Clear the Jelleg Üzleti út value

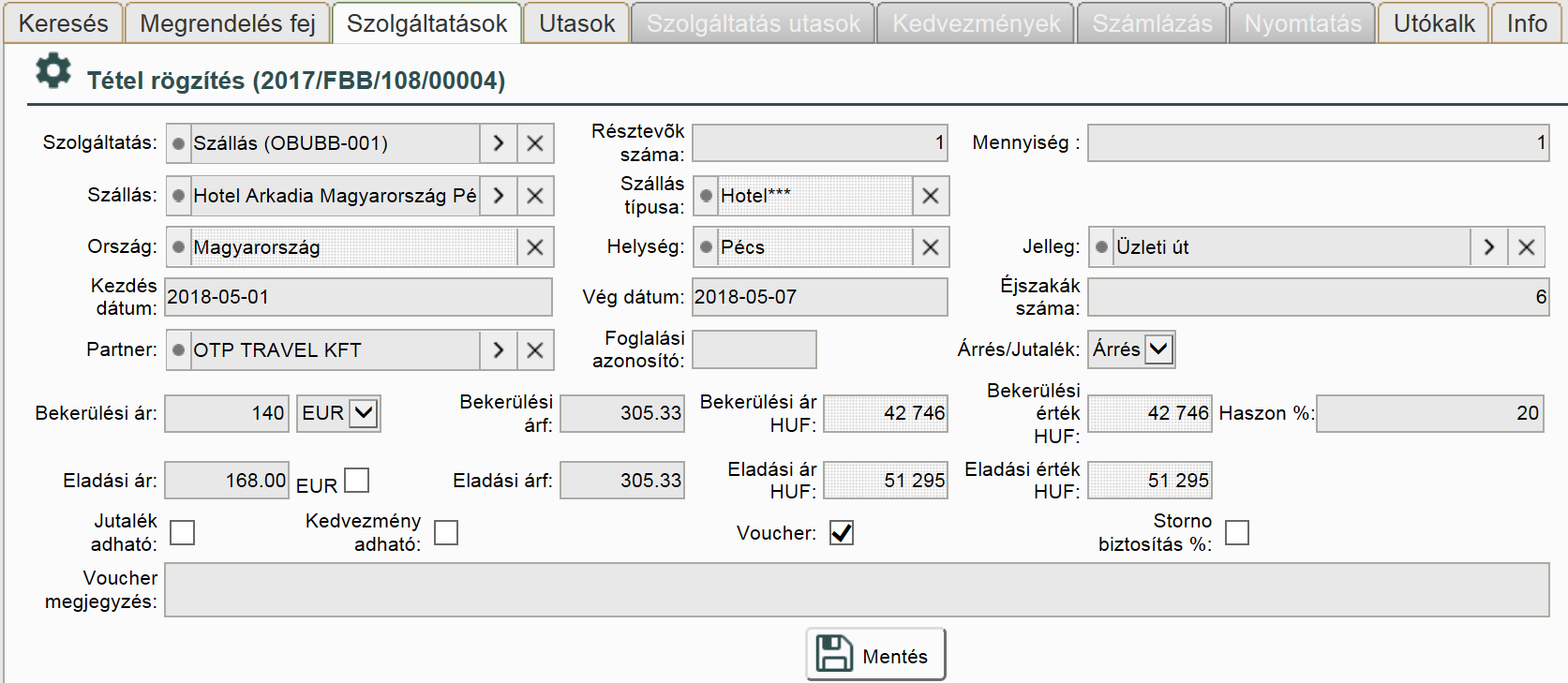[1527, 247]
